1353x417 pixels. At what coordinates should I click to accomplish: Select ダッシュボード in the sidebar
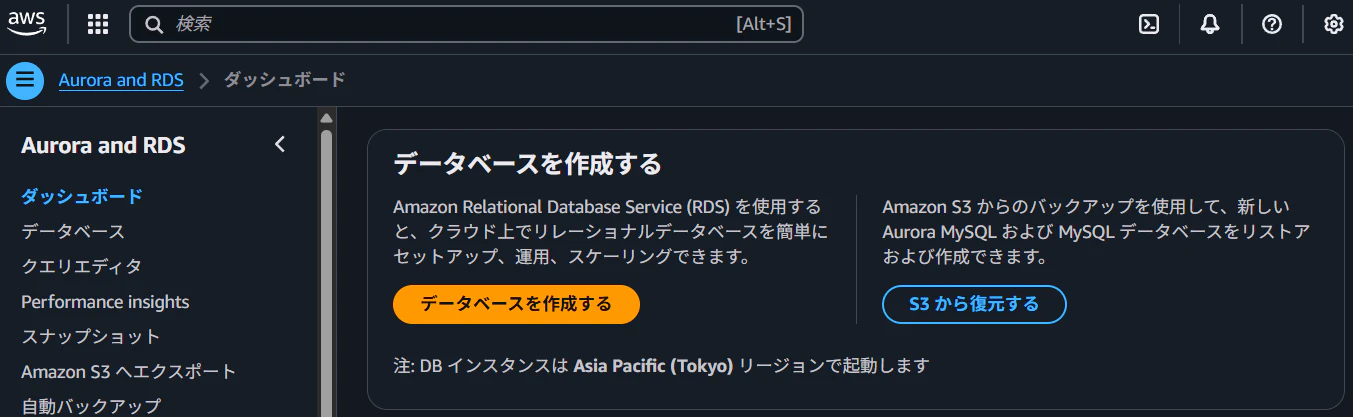click(x=82, y=197)
